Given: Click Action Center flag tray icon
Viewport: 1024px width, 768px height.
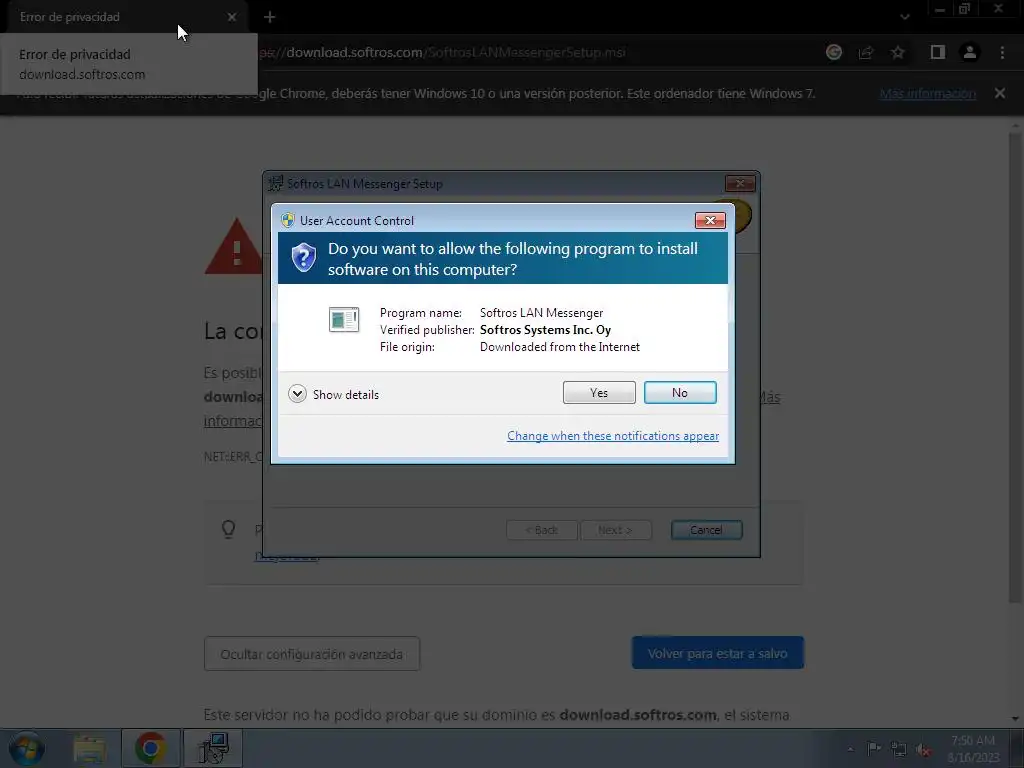Looking at the screenshot, I should (874, 749).
